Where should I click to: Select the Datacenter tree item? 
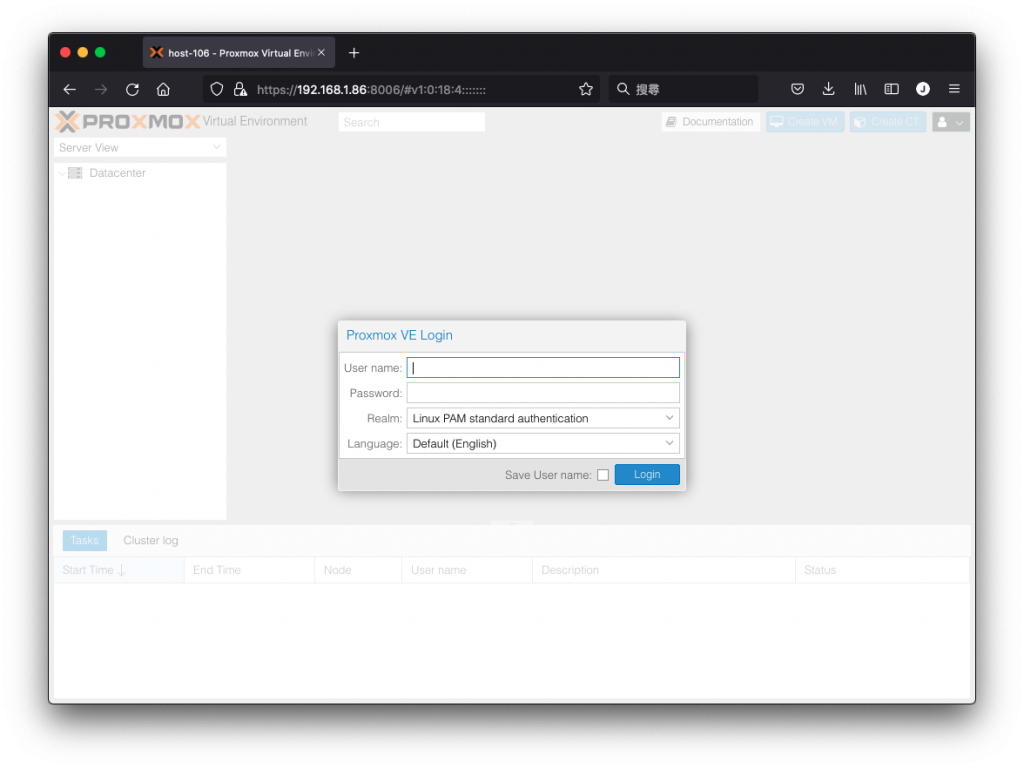pos(140,173)
